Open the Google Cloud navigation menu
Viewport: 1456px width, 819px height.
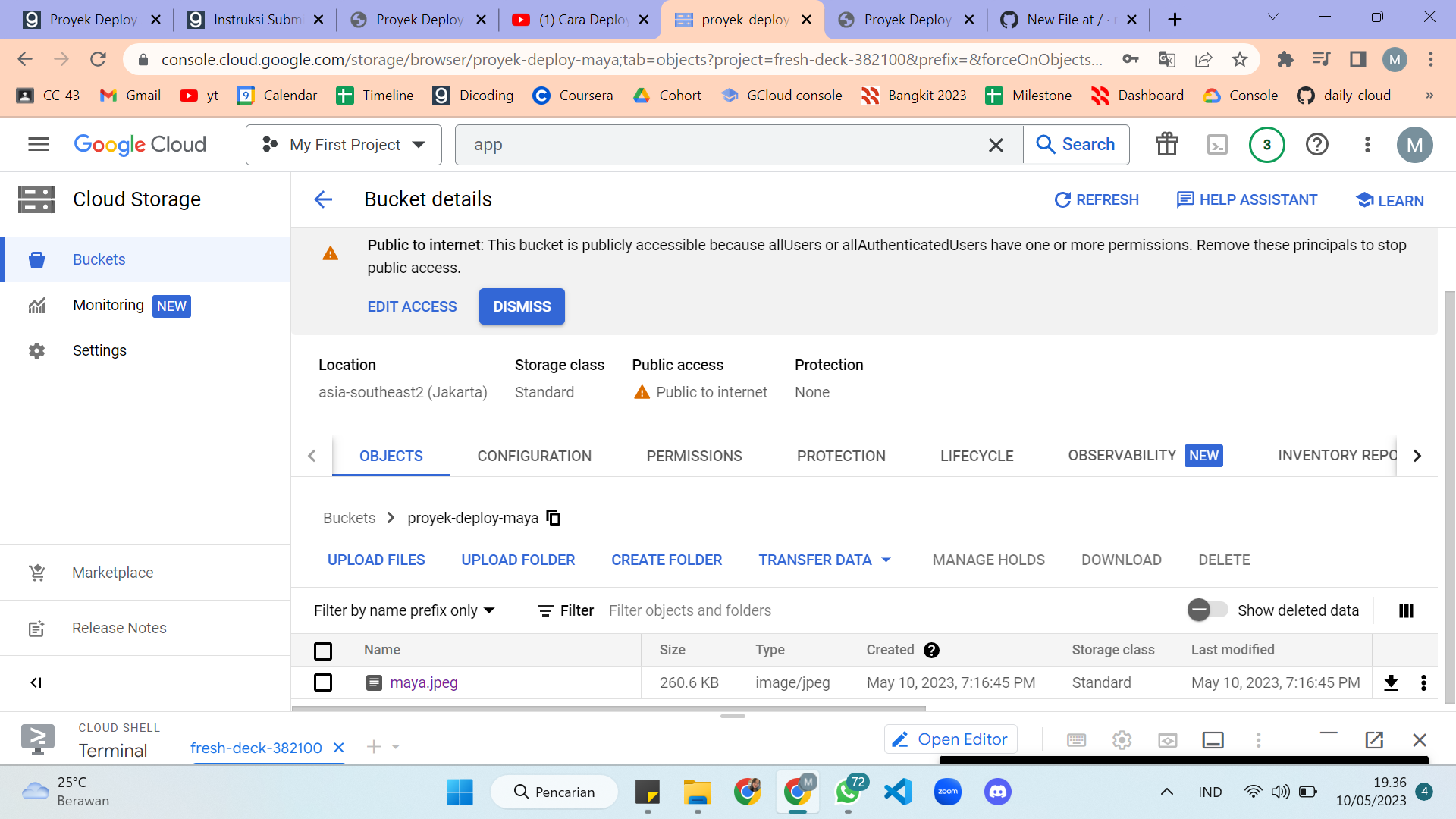pyautogui.click(x=37, y=144)
